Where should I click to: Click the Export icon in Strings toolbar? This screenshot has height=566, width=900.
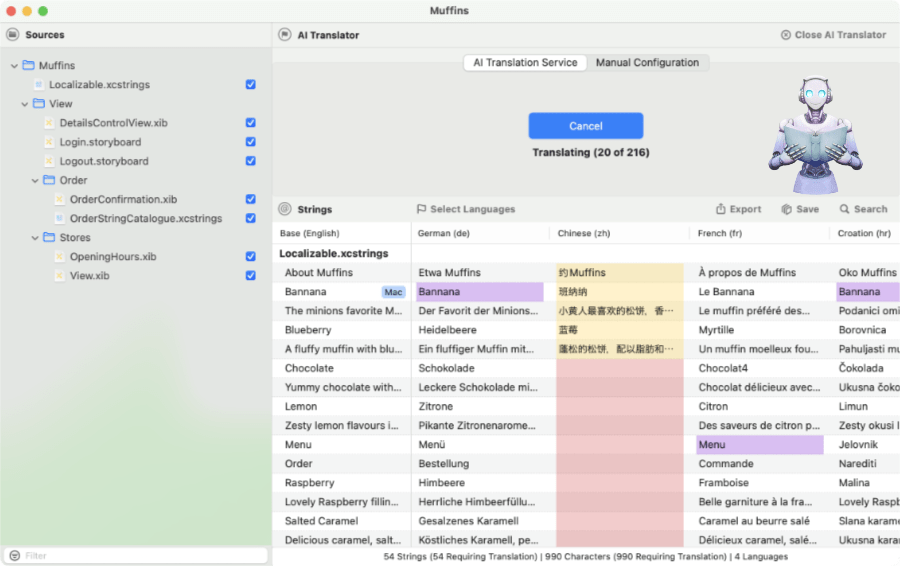(721, 210)
